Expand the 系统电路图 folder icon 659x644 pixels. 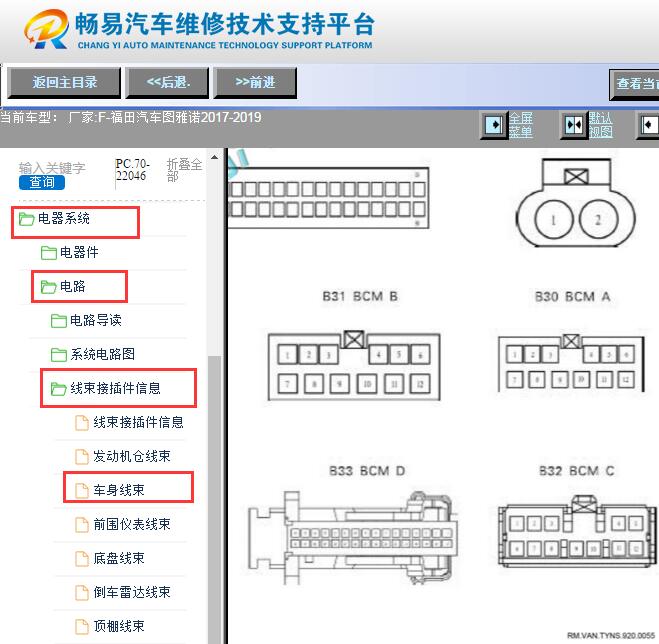pos(58,355)
